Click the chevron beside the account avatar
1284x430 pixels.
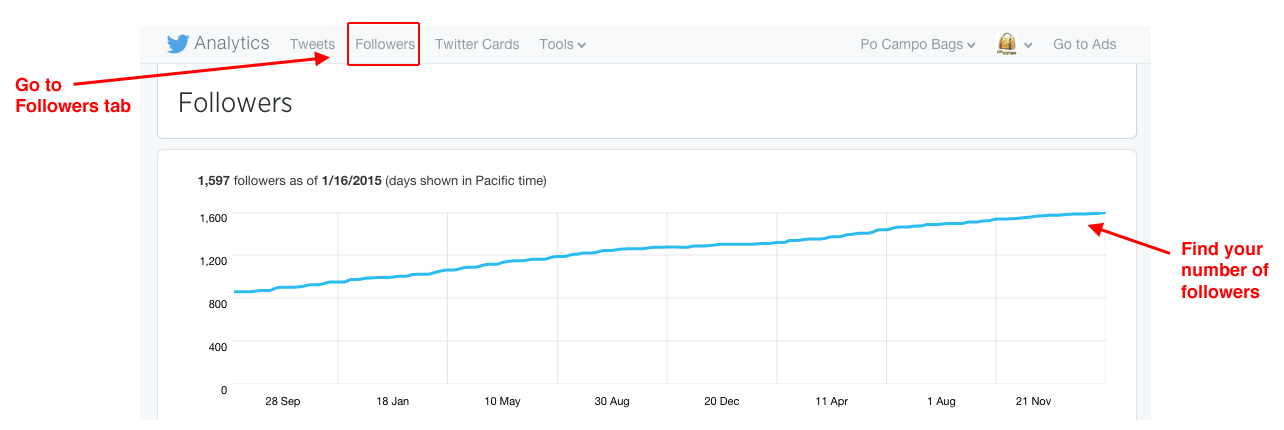click(1028, 45)
